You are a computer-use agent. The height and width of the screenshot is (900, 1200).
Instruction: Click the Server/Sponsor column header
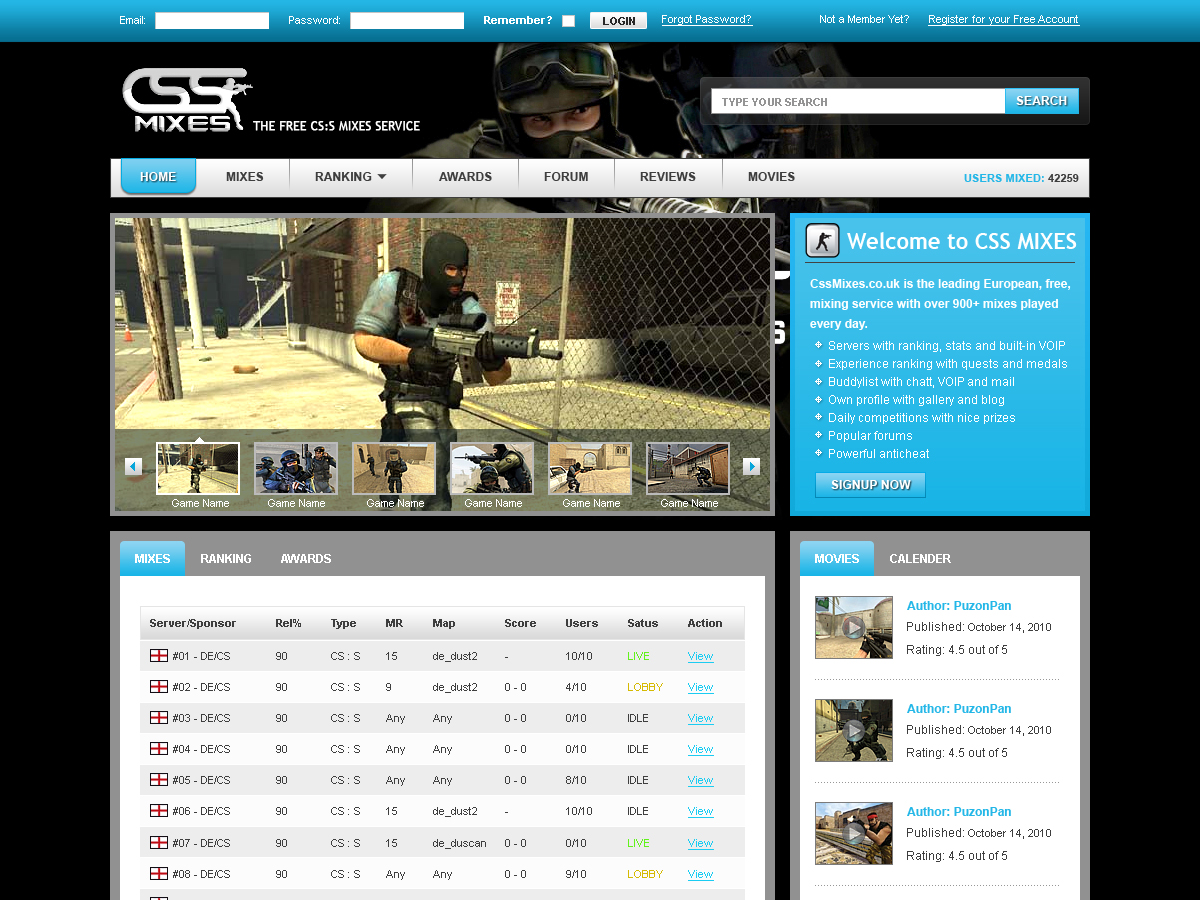(193, 623)
